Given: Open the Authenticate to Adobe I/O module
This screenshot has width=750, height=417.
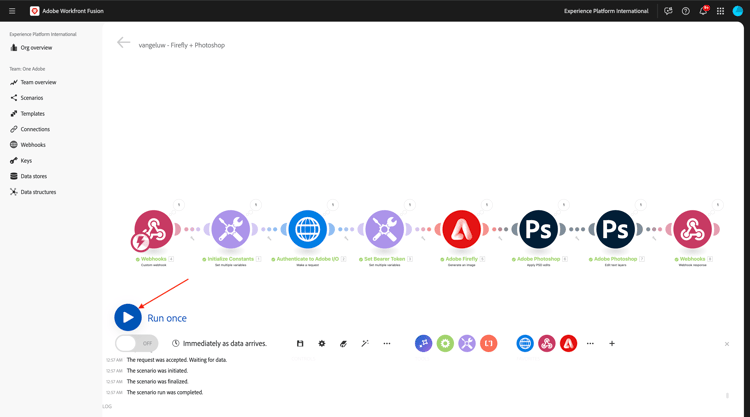Looking at the screenshot, I should coord(308,229).
